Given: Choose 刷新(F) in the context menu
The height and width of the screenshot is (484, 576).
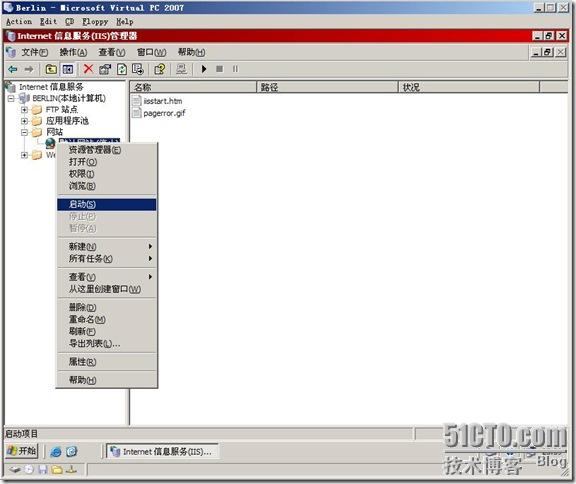Looking at the screenshot, I should pos(107,331).
